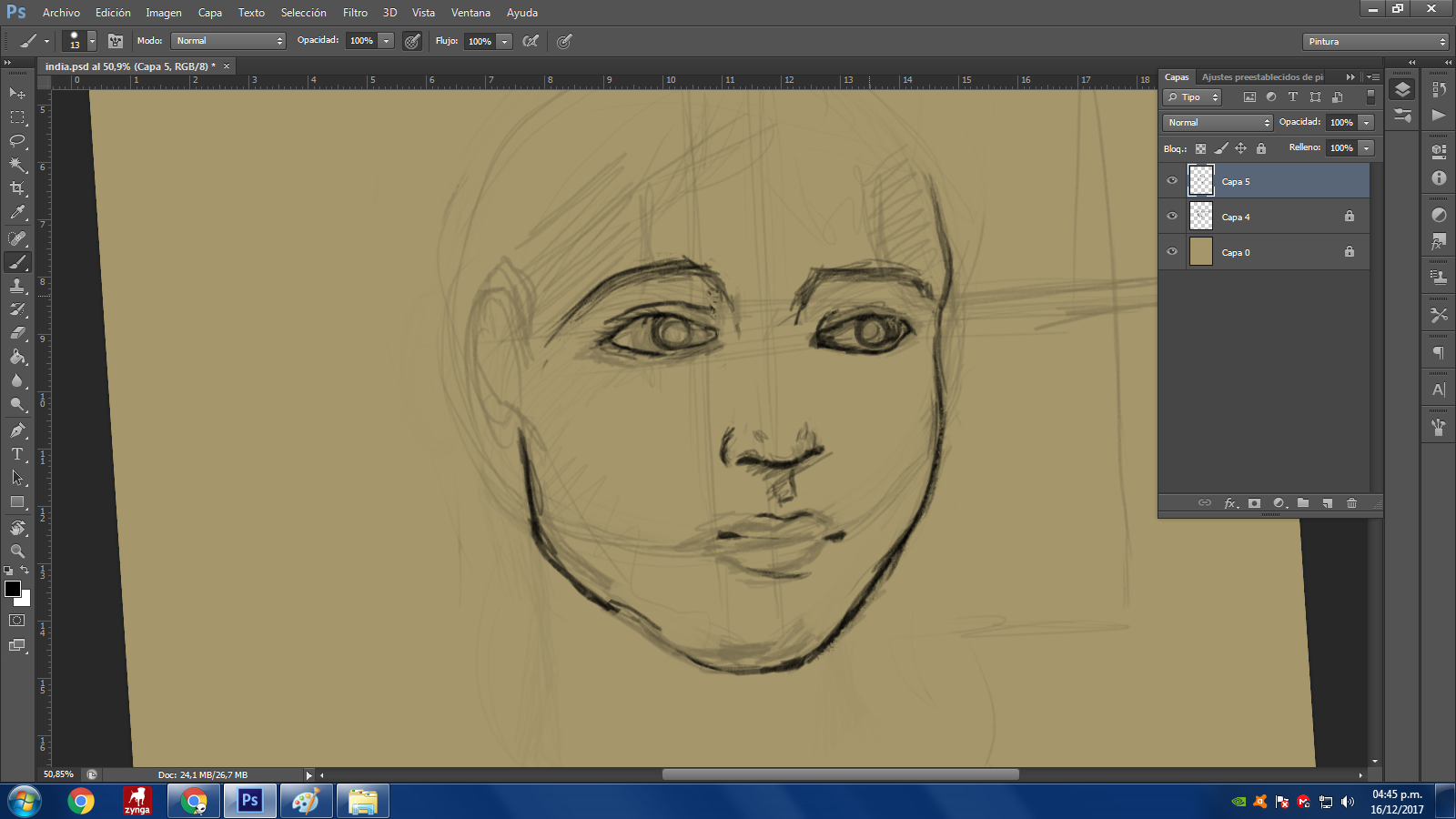Open the Filtro menu

coord(355,13)
